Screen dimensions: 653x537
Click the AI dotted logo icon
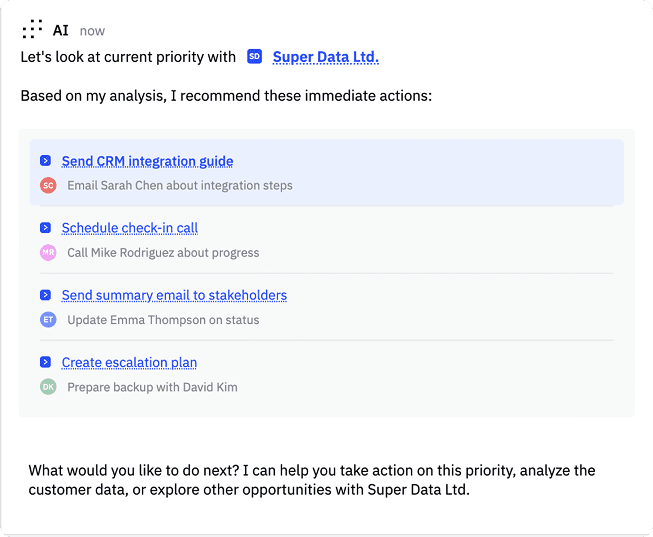pyautogui.click(x=32, y=30)
